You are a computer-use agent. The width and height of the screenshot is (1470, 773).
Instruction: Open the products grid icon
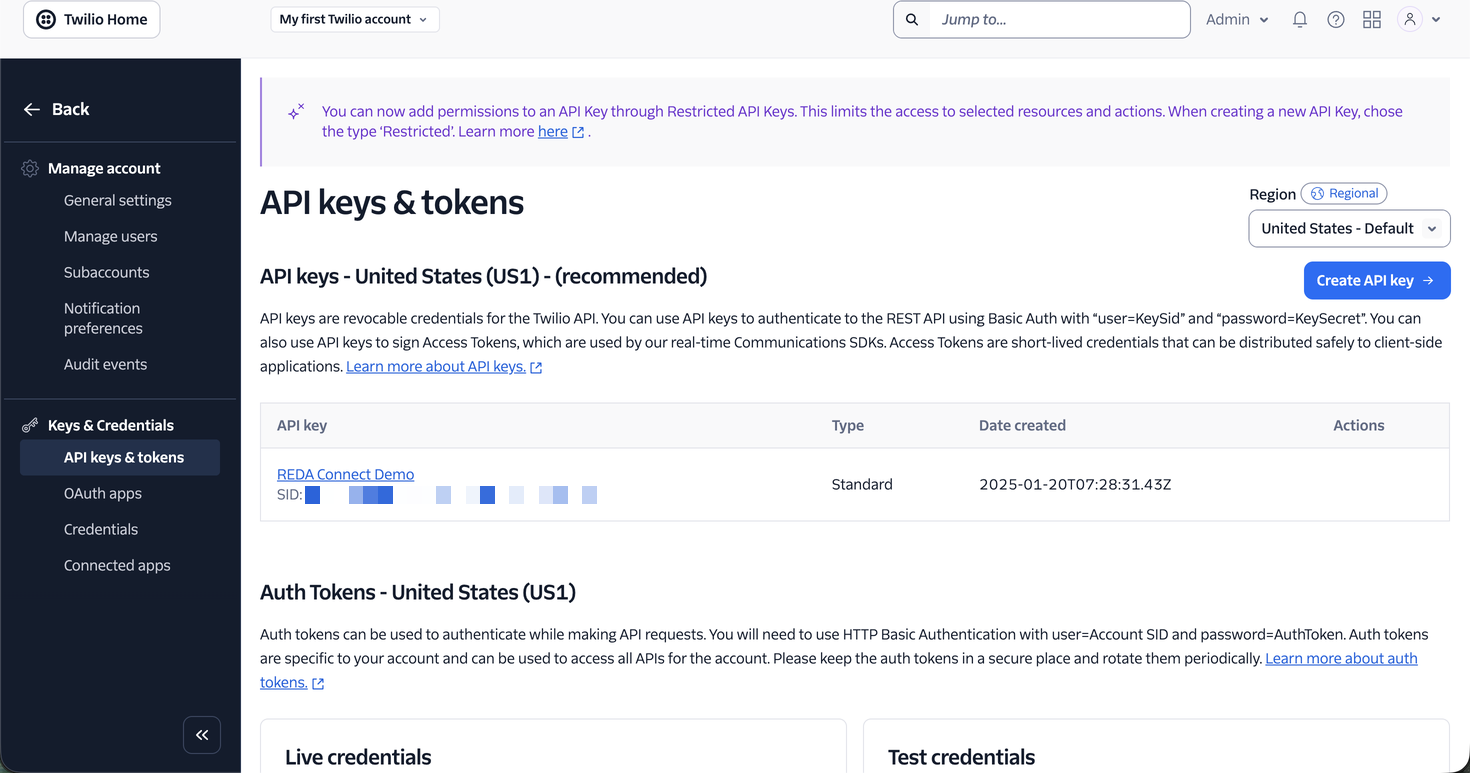(x=1372, y=19)
